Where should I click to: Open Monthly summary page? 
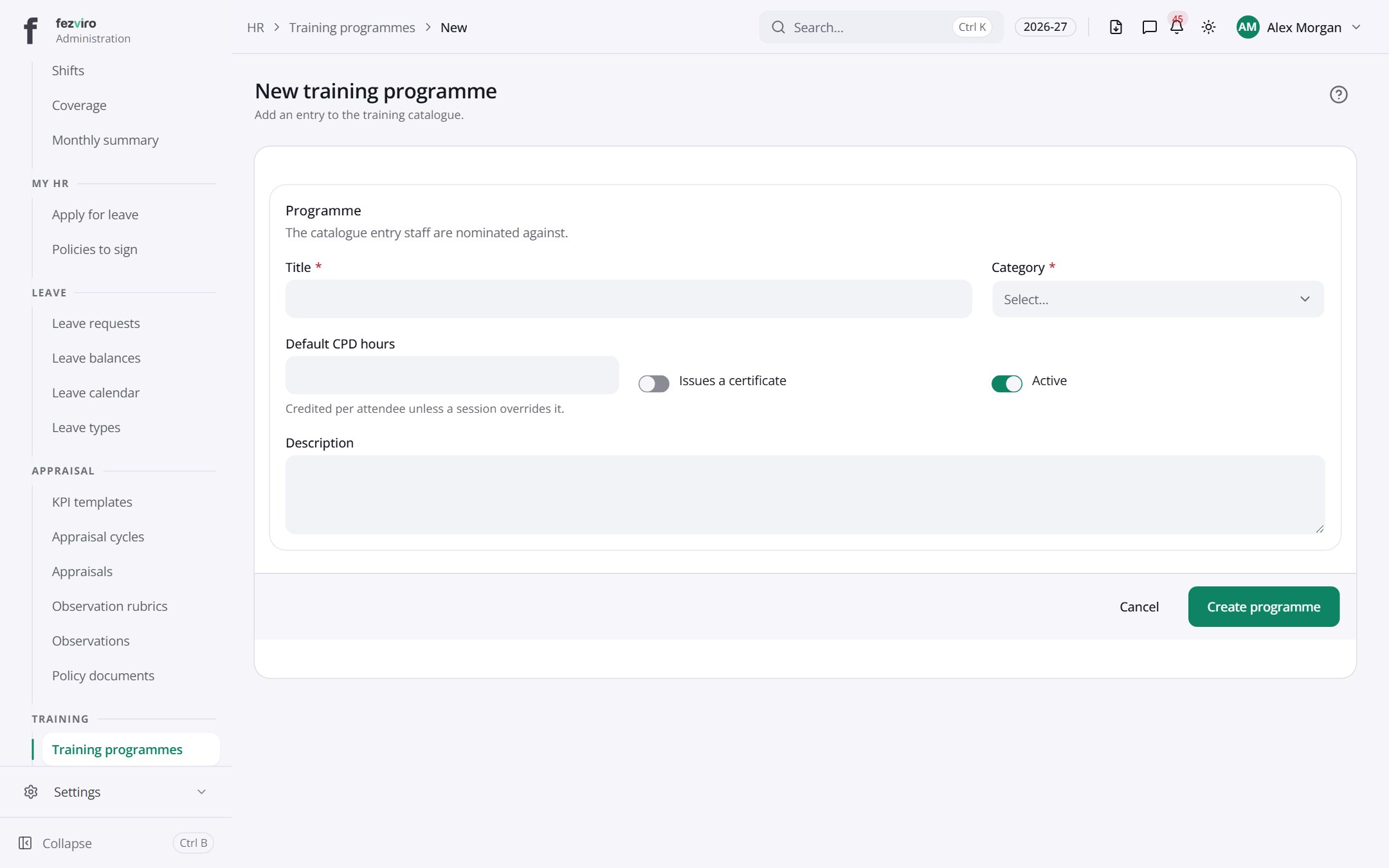(x=105, y=140)
